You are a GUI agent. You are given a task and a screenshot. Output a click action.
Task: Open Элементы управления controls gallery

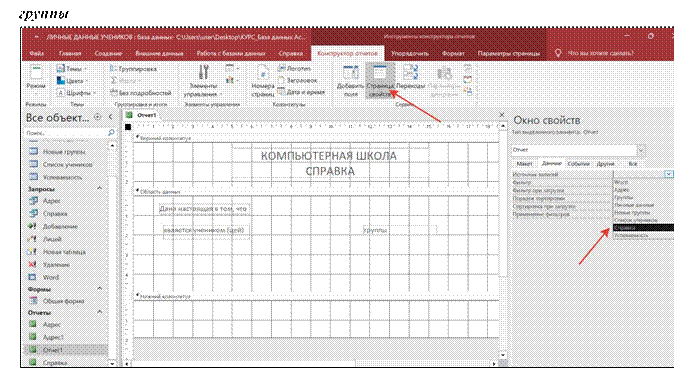203,81
